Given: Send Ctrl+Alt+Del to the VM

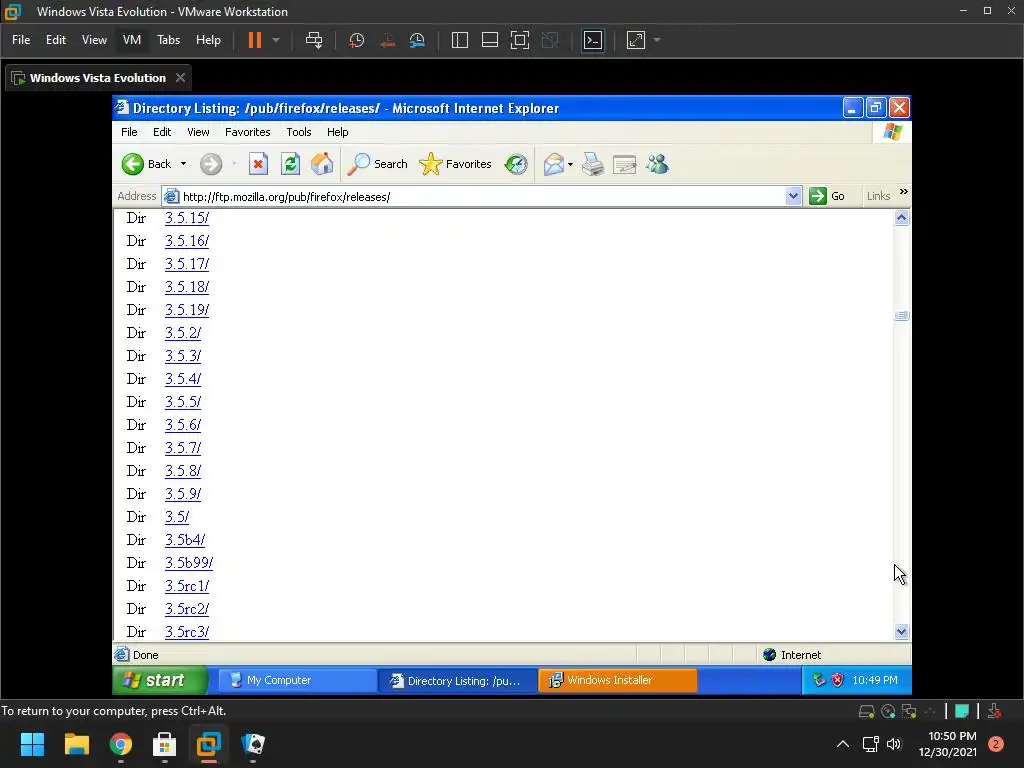Looking at the screenshot, I should [x=314, y=40].
